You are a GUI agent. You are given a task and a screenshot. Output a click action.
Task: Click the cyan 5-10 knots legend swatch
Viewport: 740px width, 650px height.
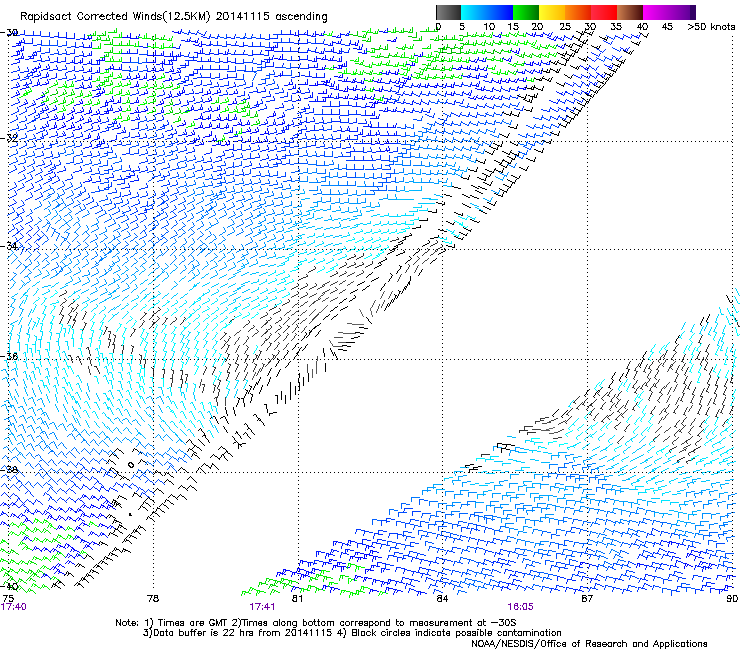(x=474, y=12)
